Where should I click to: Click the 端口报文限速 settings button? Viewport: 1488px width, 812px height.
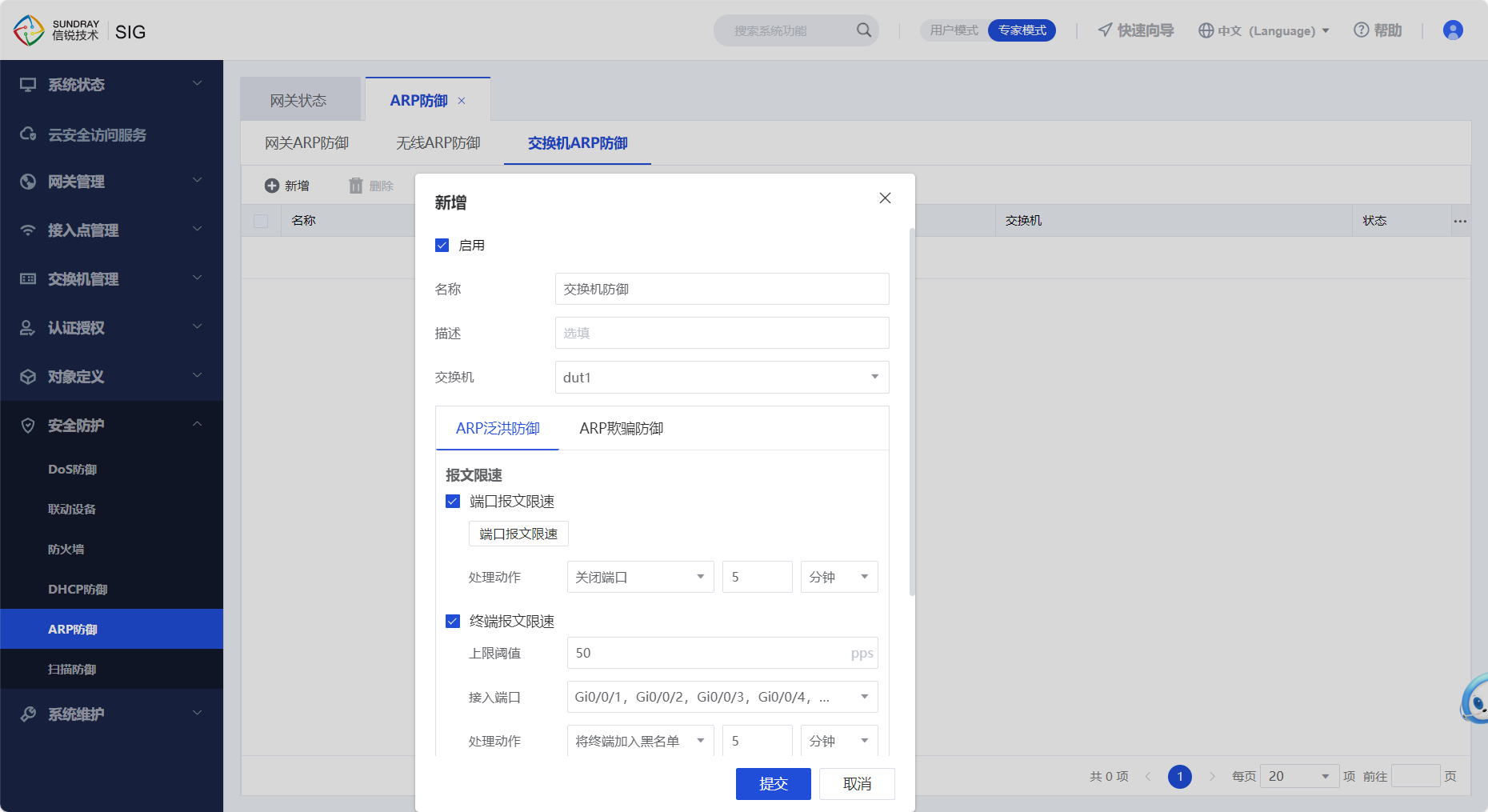tap(518, 534)
